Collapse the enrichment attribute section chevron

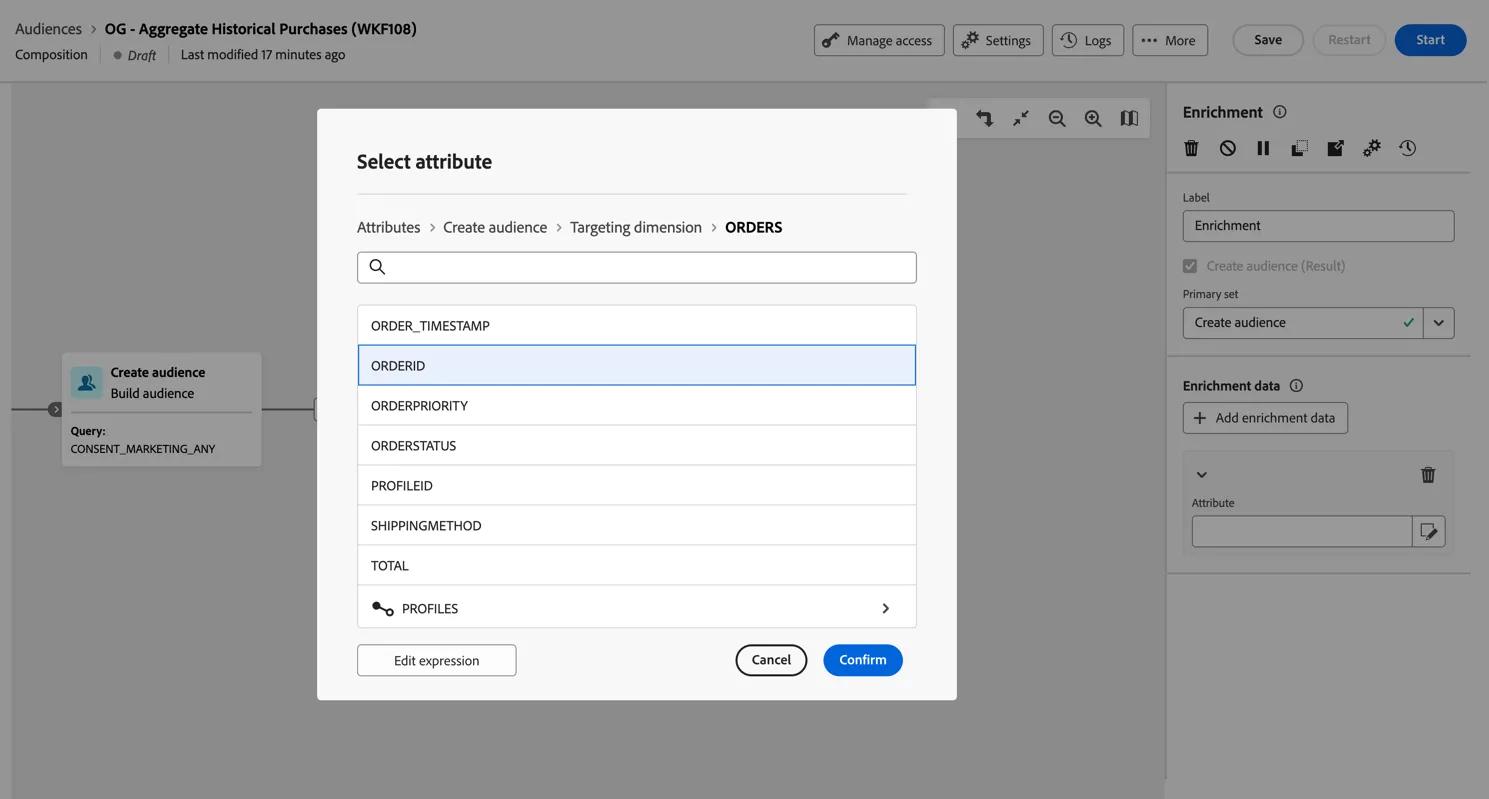[1202, 475]
